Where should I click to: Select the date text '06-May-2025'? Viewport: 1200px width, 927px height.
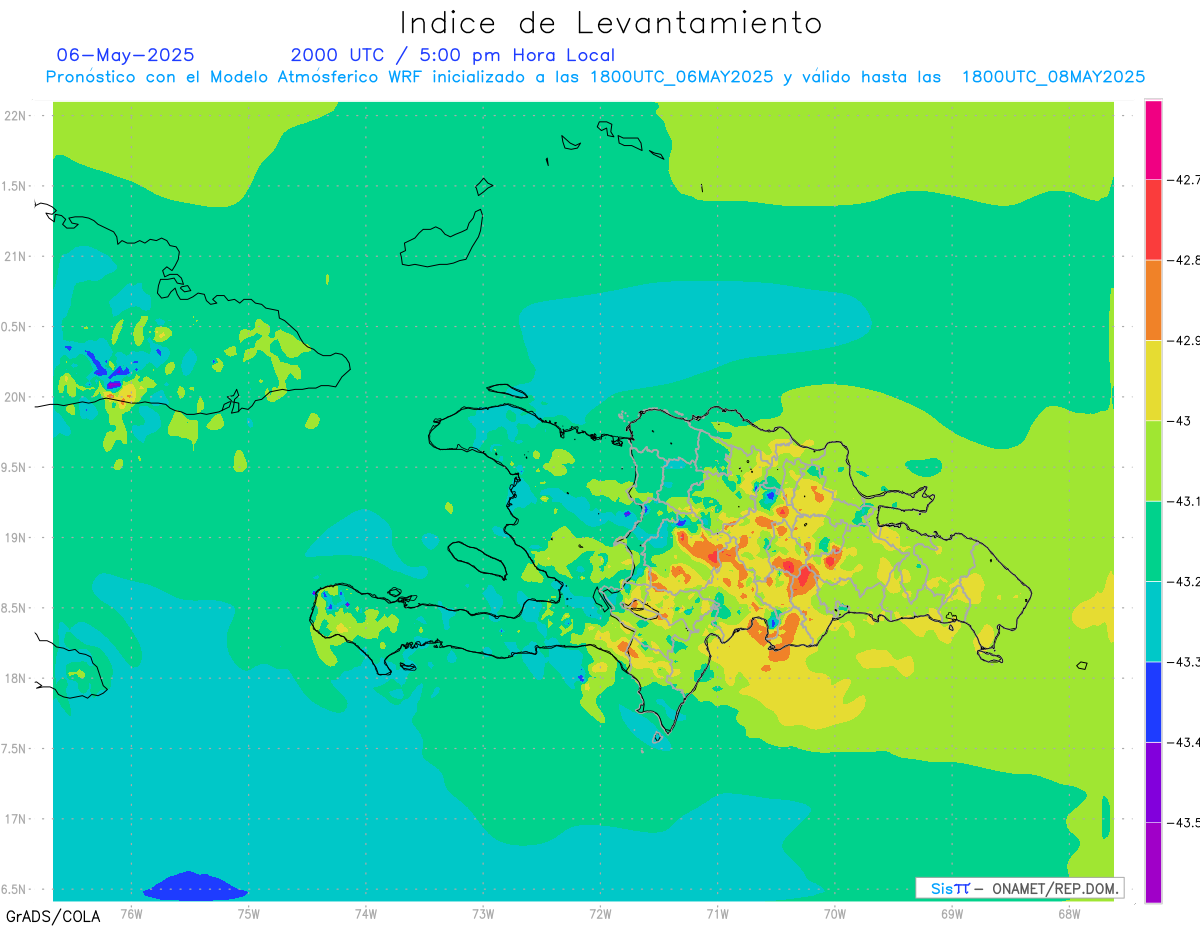(x=126, y=55)
